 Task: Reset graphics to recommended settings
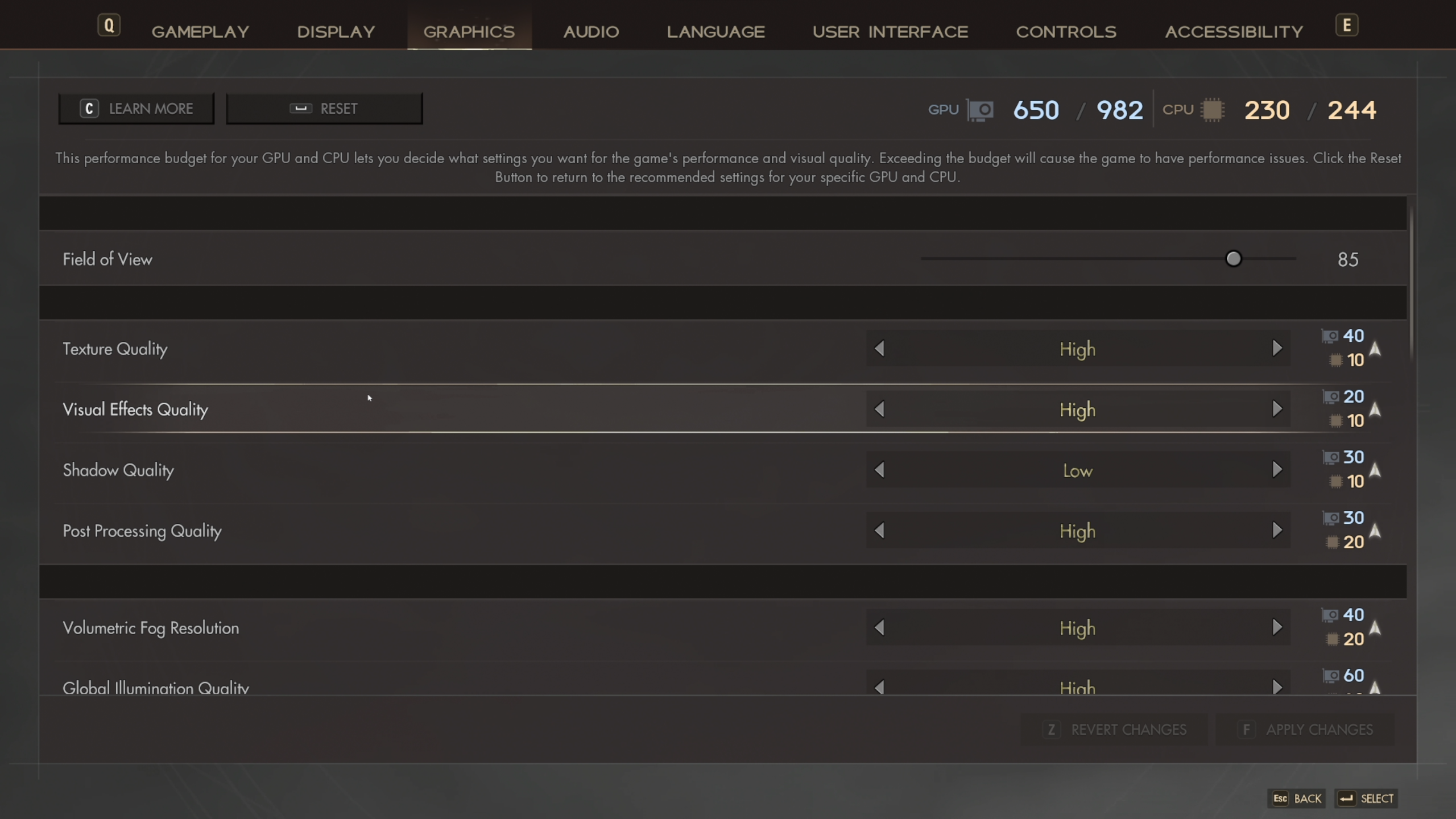click(x=324, y=109)
